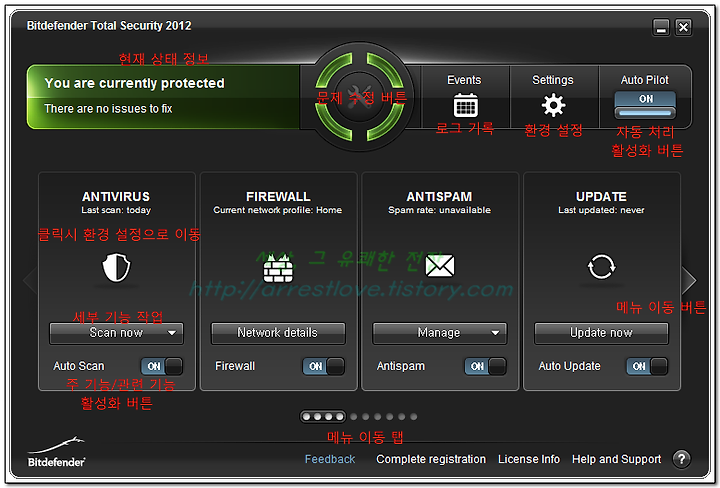Viewport: 720px width, 488px height.
Task: Click the Bitdefender Total Security 2012 title
Action: pos(109,26)
